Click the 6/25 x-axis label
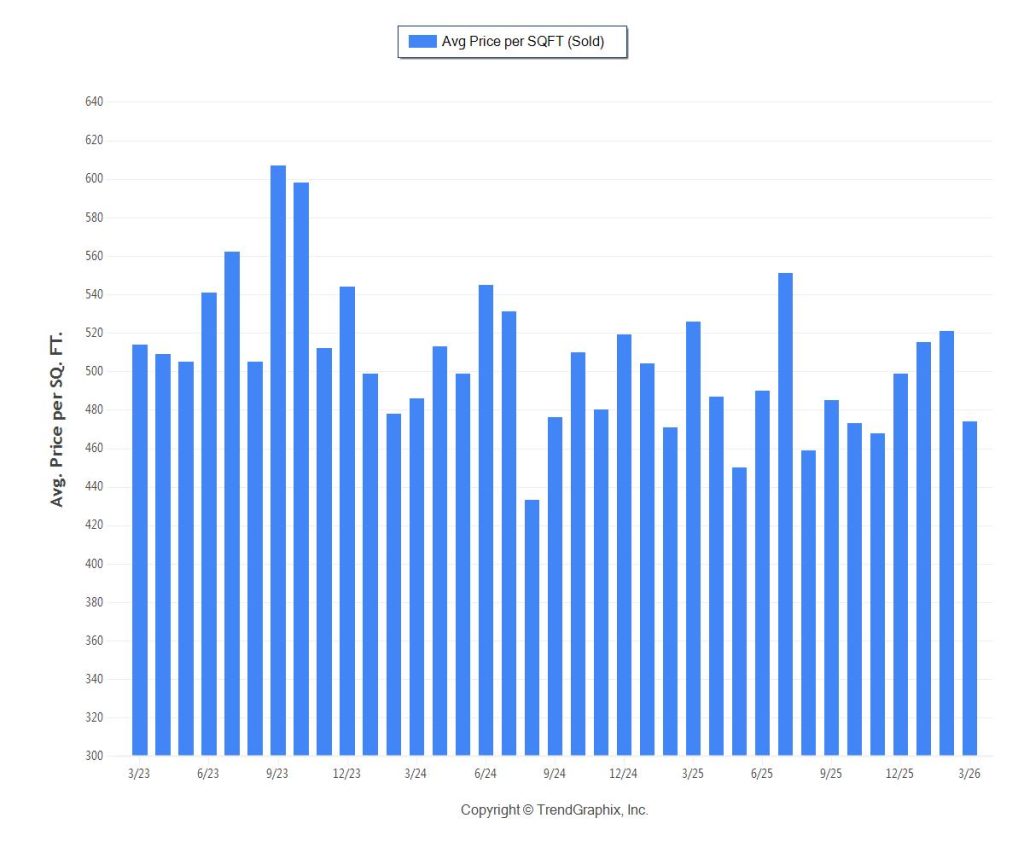Screen dimensions: 1024x853 point(762,774)
